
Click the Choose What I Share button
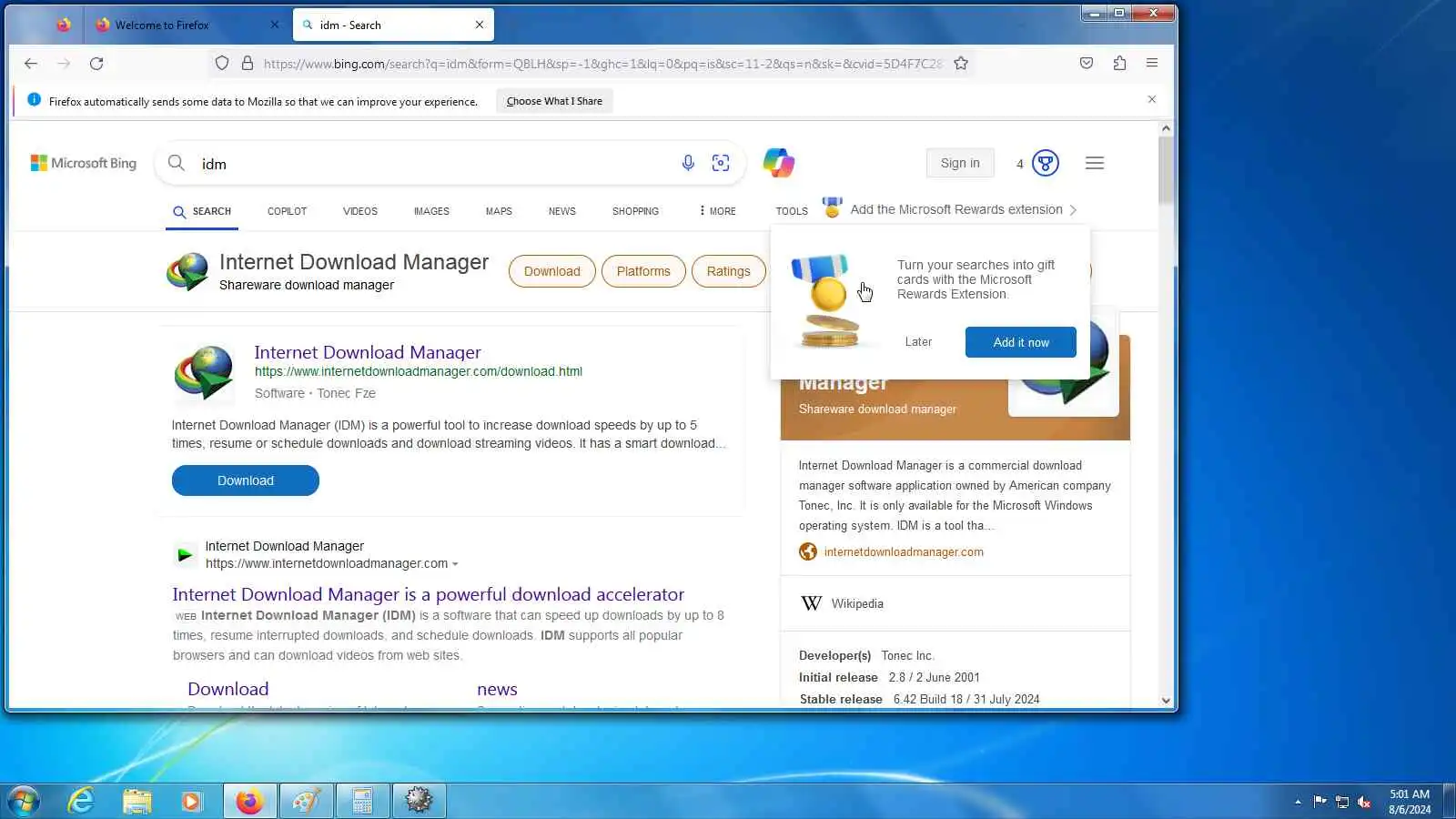coord(554,101)
